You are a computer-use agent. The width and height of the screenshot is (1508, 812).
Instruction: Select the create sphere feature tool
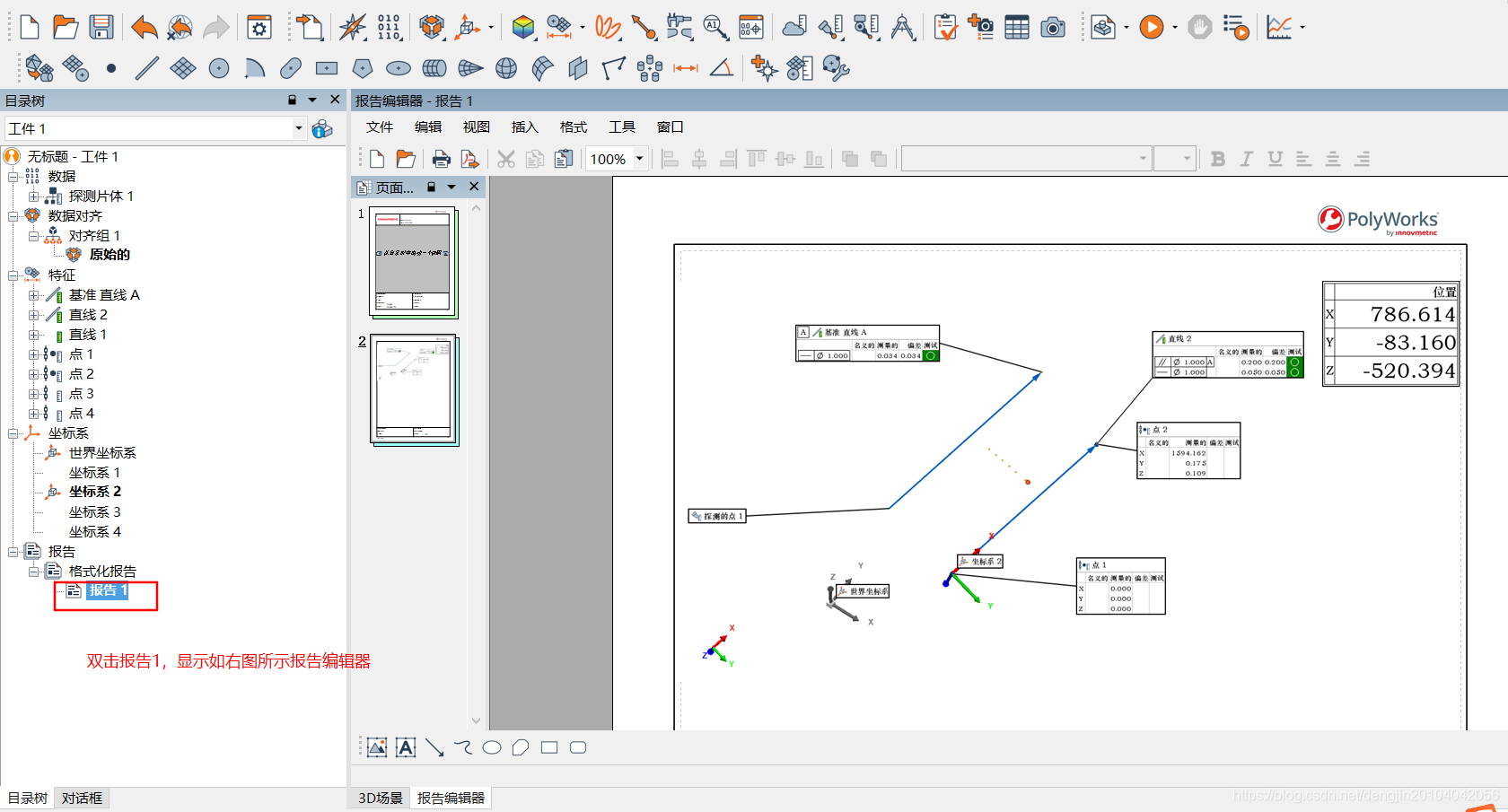point(506,68)
